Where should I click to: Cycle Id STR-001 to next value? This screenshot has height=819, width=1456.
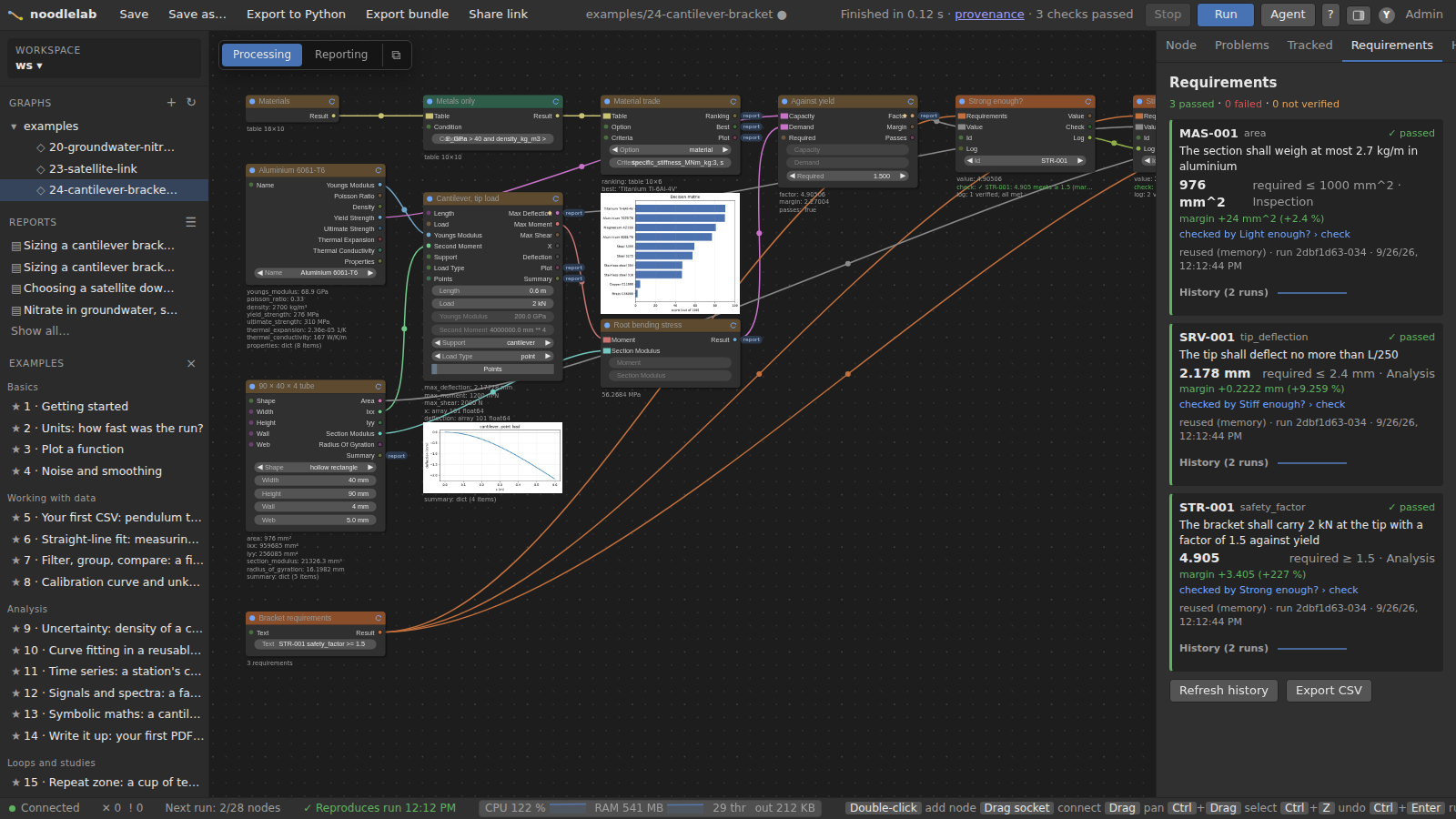tap(1080, 161)
